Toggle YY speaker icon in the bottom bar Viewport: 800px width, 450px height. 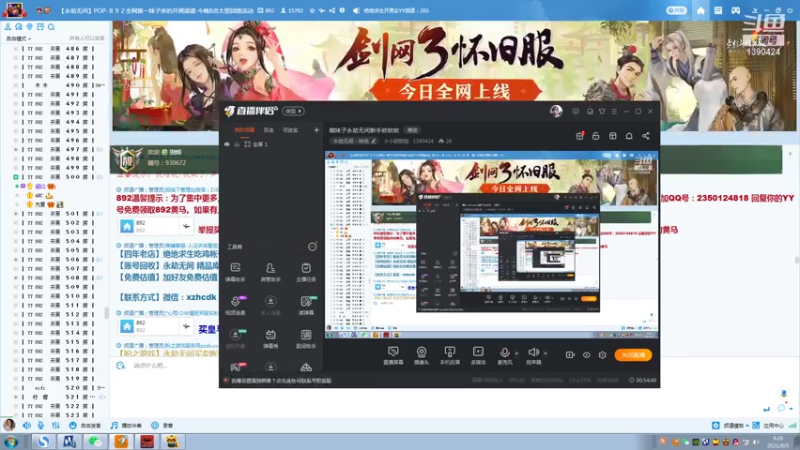27,425
